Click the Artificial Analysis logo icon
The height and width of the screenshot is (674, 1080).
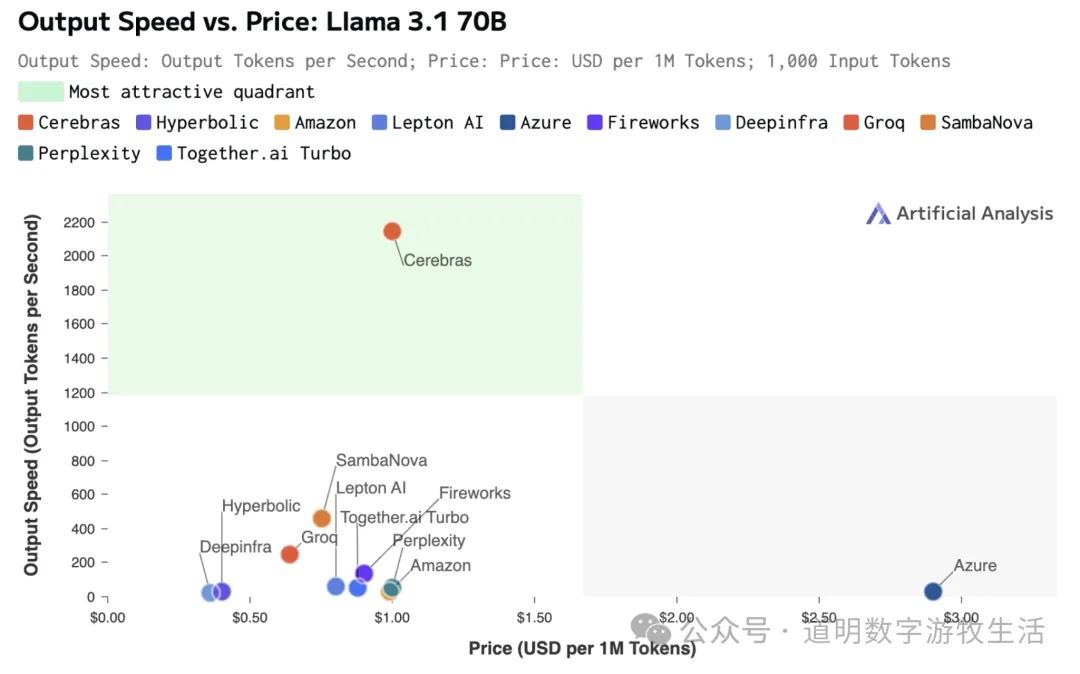(x=877, y=213)
